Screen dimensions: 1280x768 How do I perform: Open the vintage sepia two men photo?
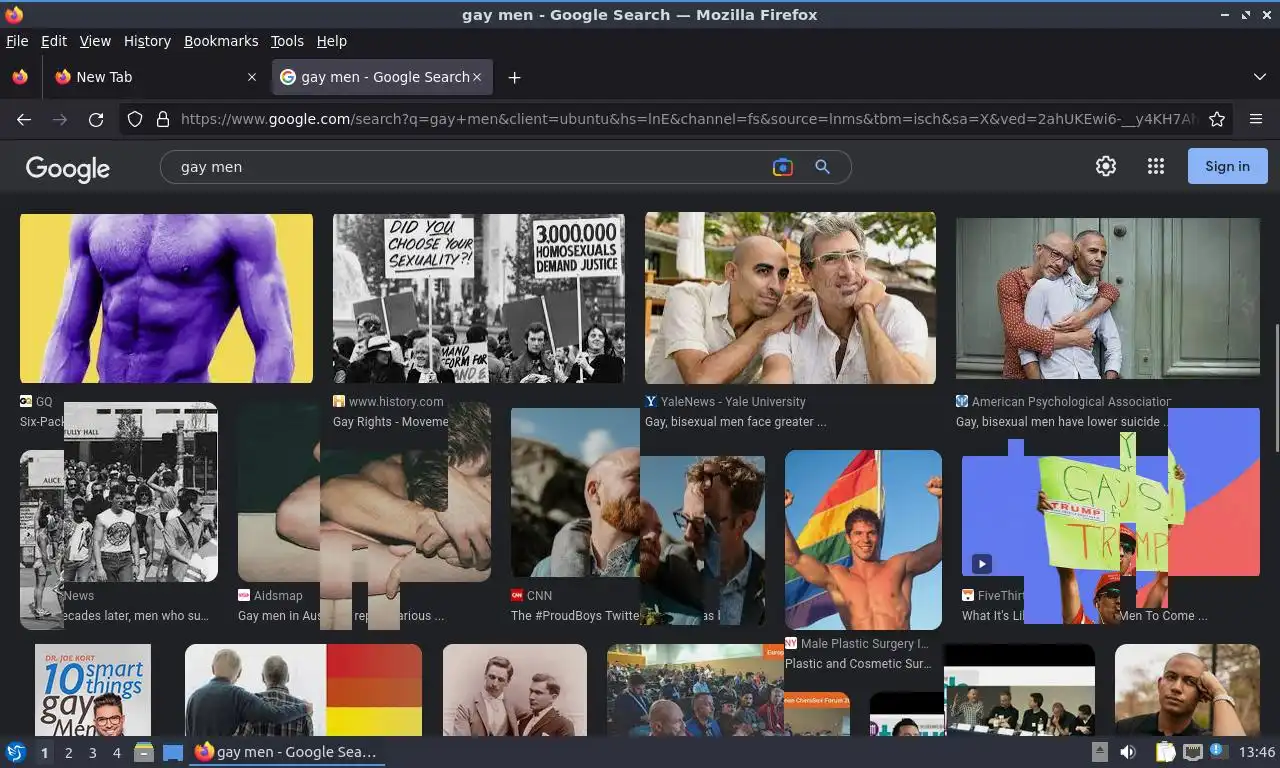515,690
